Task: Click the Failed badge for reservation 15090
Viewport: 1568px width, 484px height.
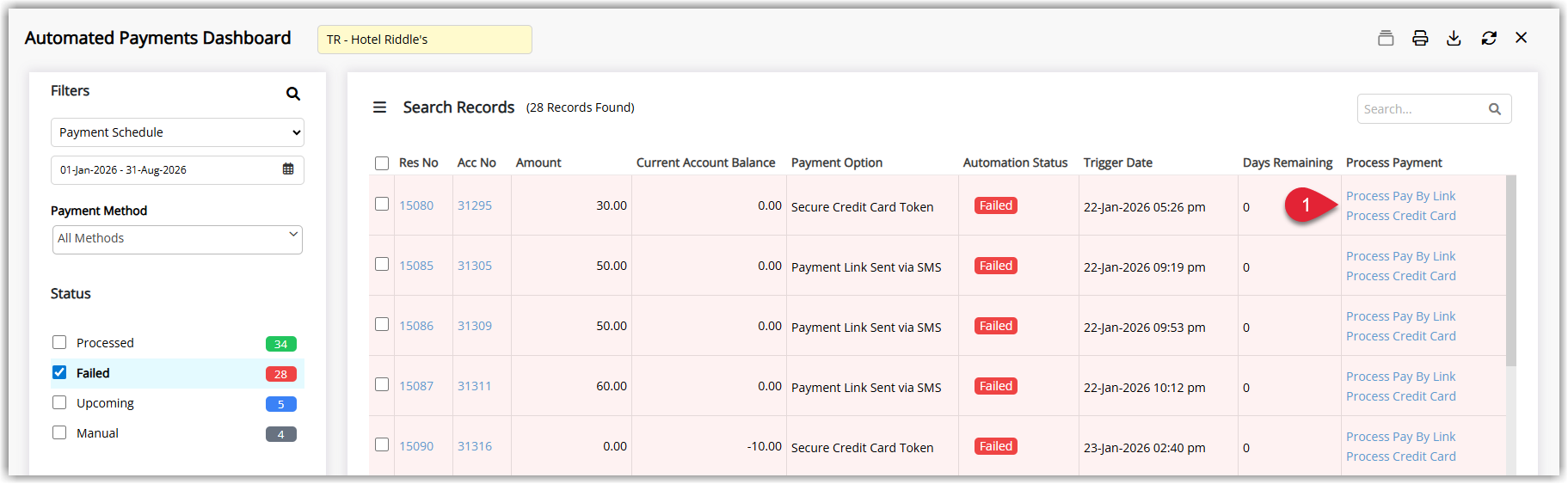Action: coord(996,446)
